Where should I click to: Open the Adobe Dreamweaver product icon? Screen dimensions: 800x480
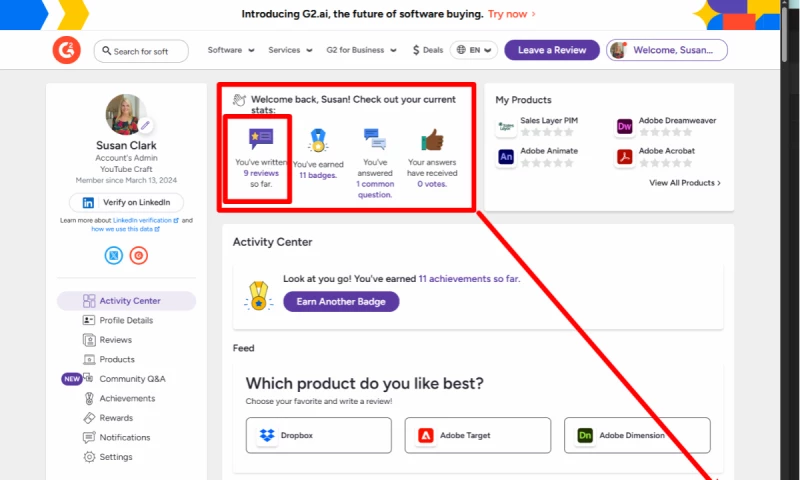coord(625,126)
